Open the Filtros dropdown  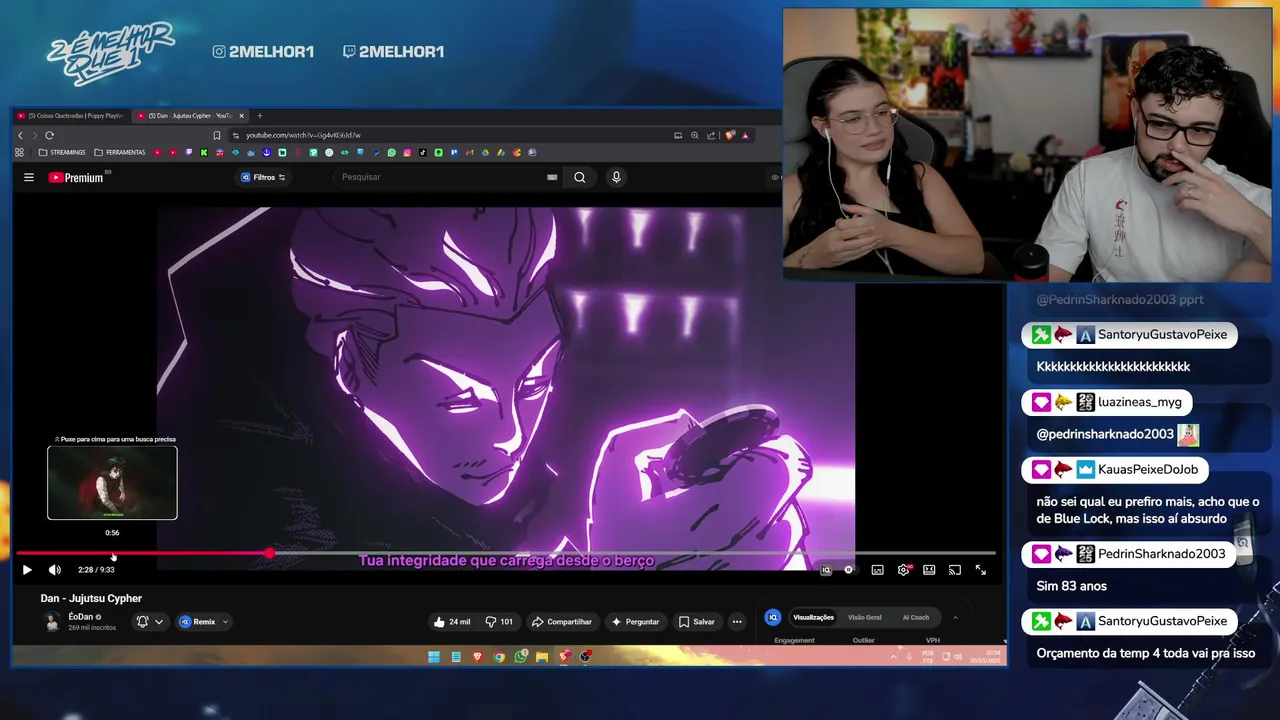pyautogui.click(x=263, y=177)
